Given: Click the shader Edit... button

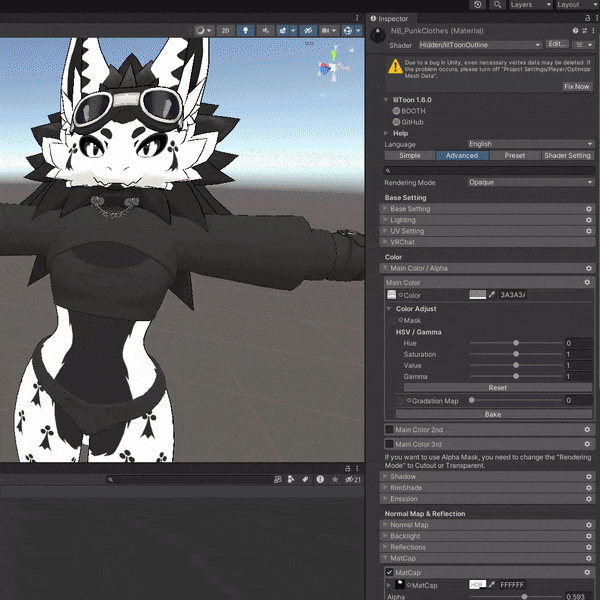Looking at the screenshot, I should (557, 44).
